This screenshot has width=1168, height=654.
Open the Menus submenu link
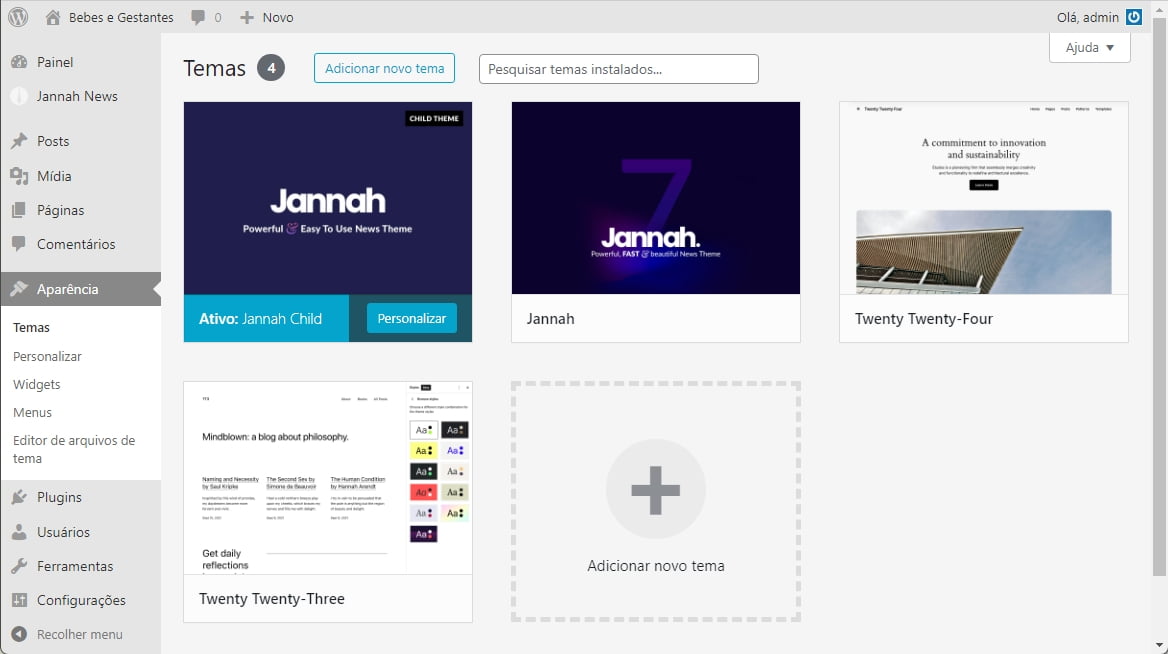pos(32,412)
